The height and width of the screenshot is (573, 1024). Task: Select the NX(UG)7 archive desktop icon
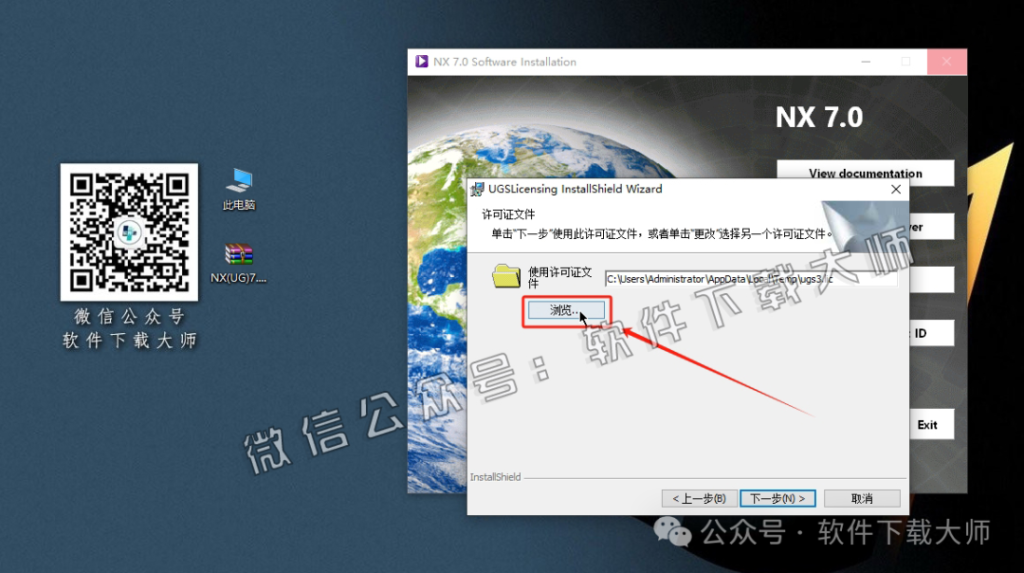238,263
